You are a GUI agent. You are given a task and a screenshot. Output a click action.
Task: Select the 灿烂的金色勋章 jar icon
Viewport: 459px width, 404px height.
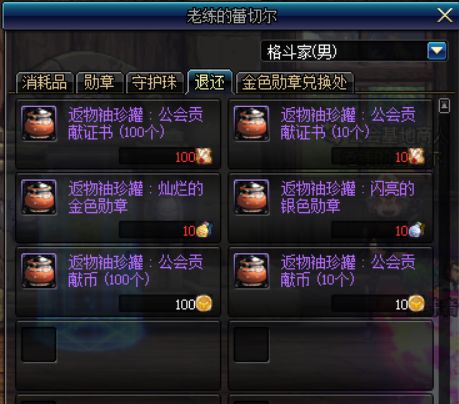coord(39,197)
